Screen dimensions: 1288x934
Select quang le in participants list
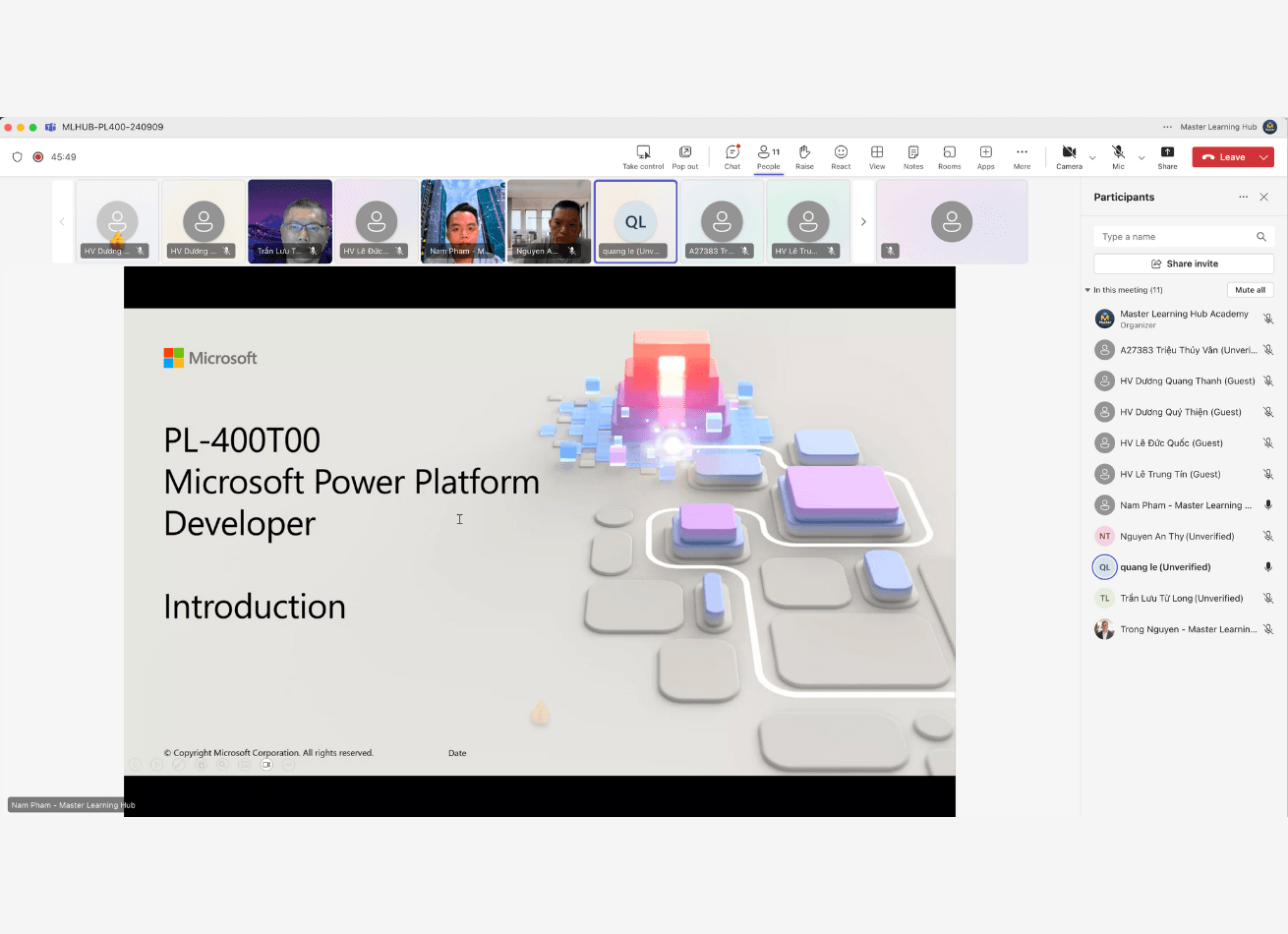(x=1184, y=566)
